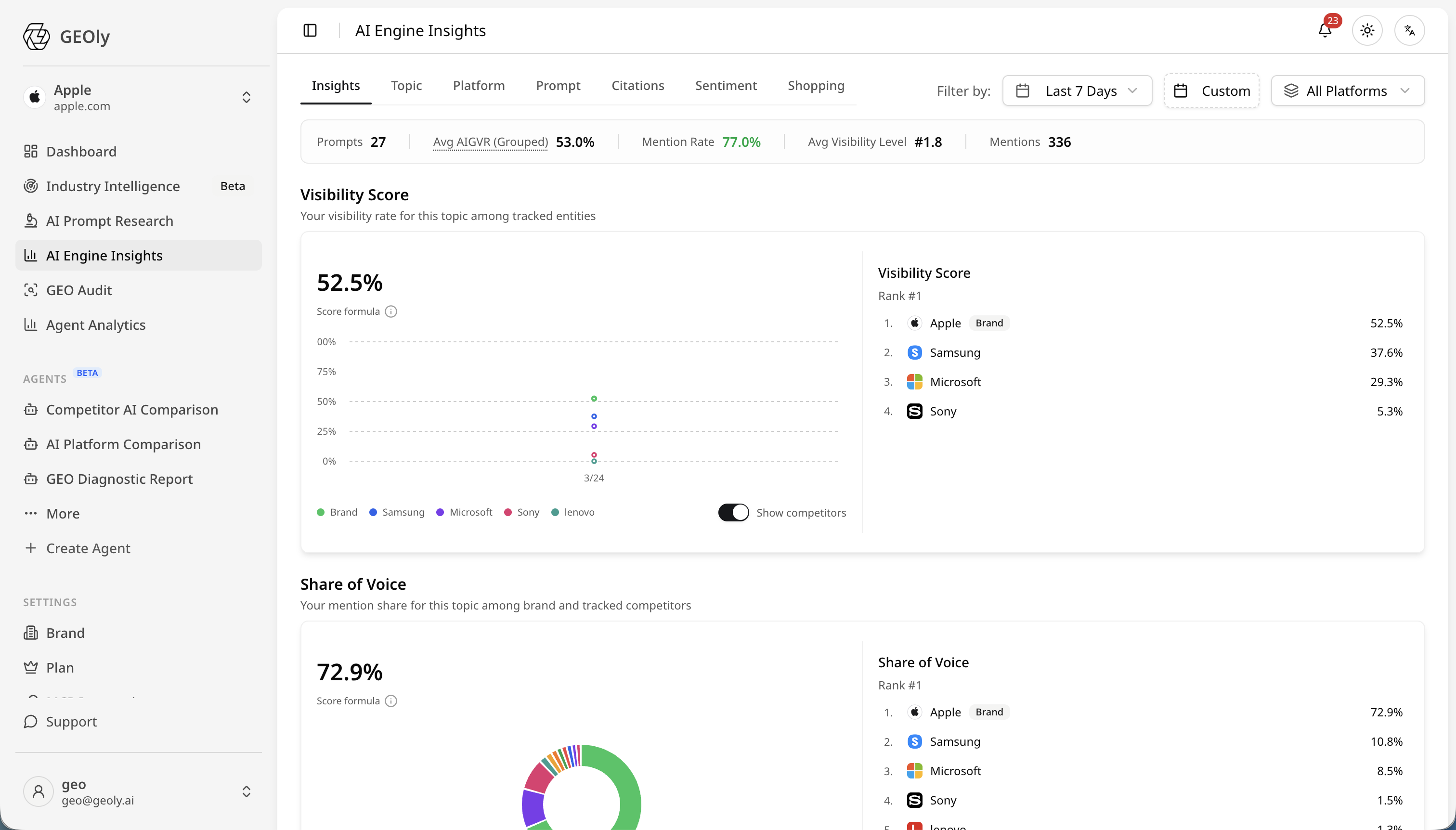The height and width of the screenshot is (830, 1456).
Task: Switch to the Insights tab
Action: tap(336, 86)
